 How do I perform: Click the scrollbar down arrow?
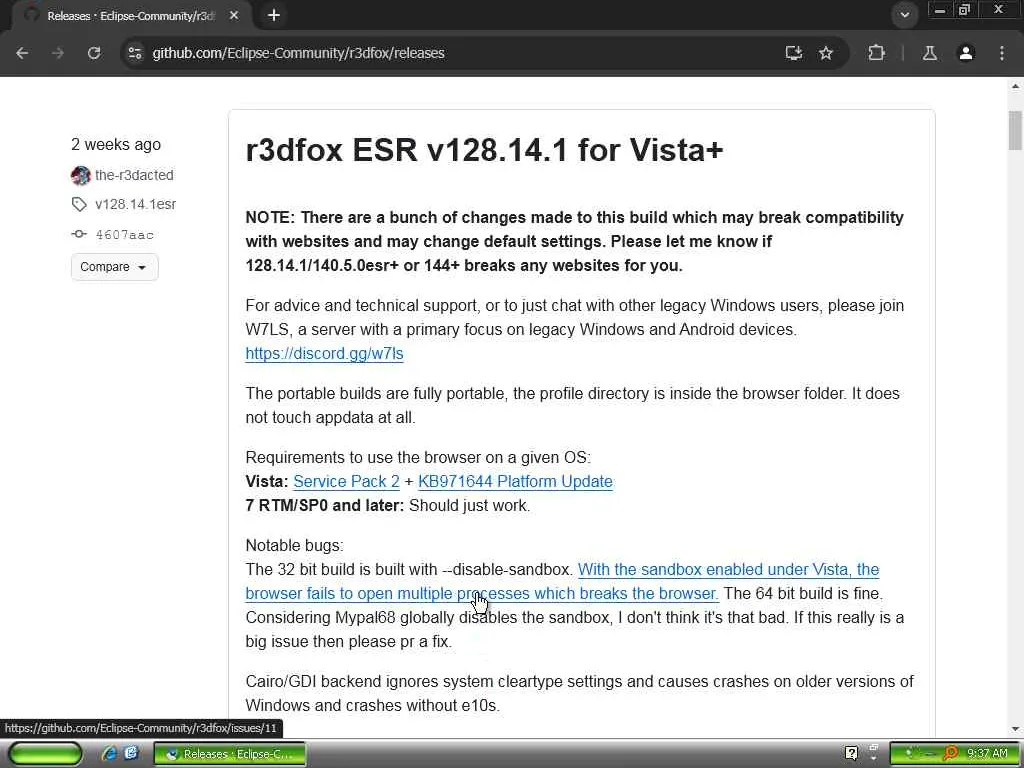point(1015,729)
